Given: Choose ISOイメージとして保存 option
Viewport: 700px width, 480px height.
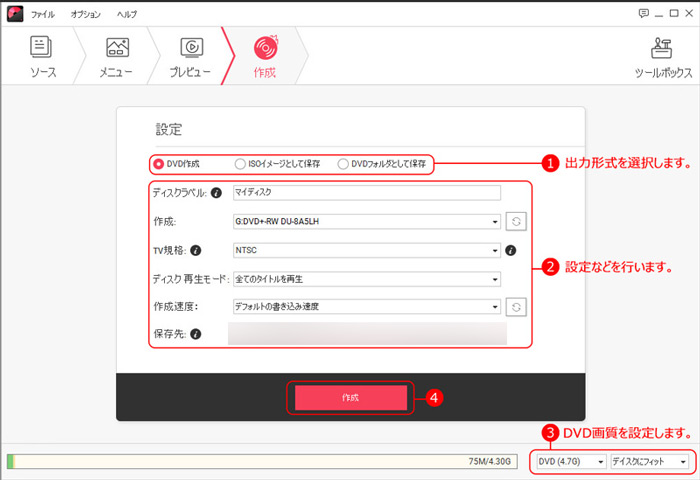Looking at the screenshot, I should (x=240, y=164).
